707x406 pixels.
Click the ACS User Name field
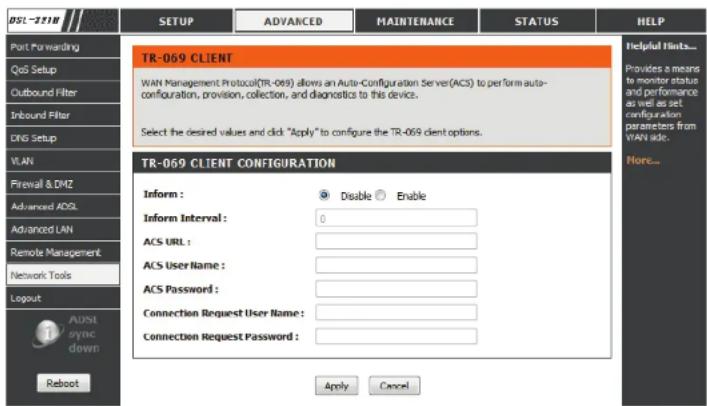pyautogui.click(x=396, y=265)
